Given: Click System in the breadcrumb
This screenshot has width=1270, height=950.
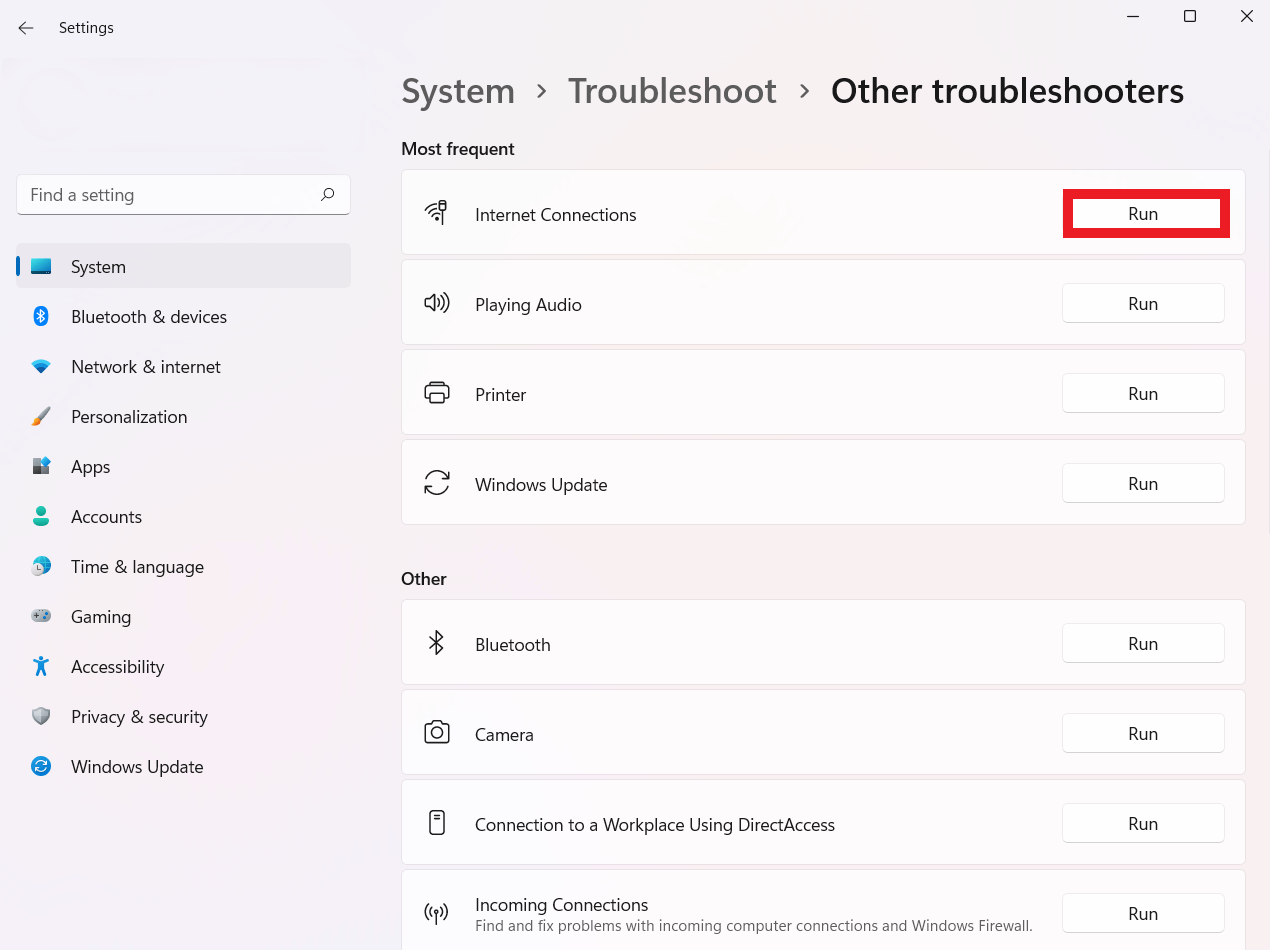Looking at the screenshot, I should pos(458,91).
